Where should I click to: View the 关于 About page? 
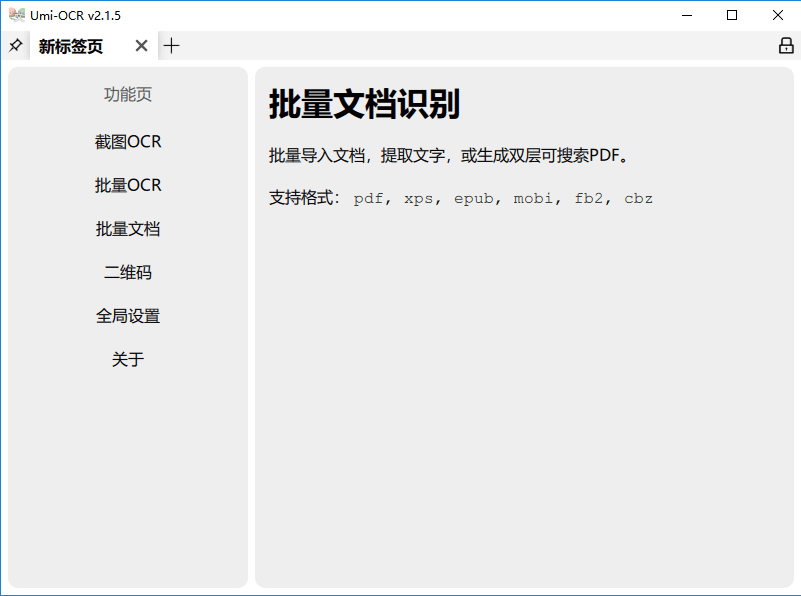(x=127, y=358)
